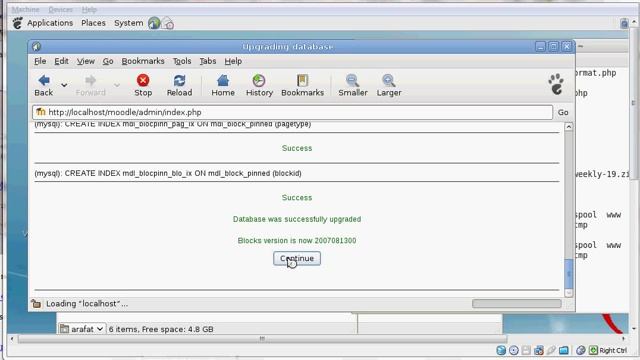Click the GNOME foot logo in panel
Image resolution: width=640 pixels, height=360 pixels.
click(17, 23)
